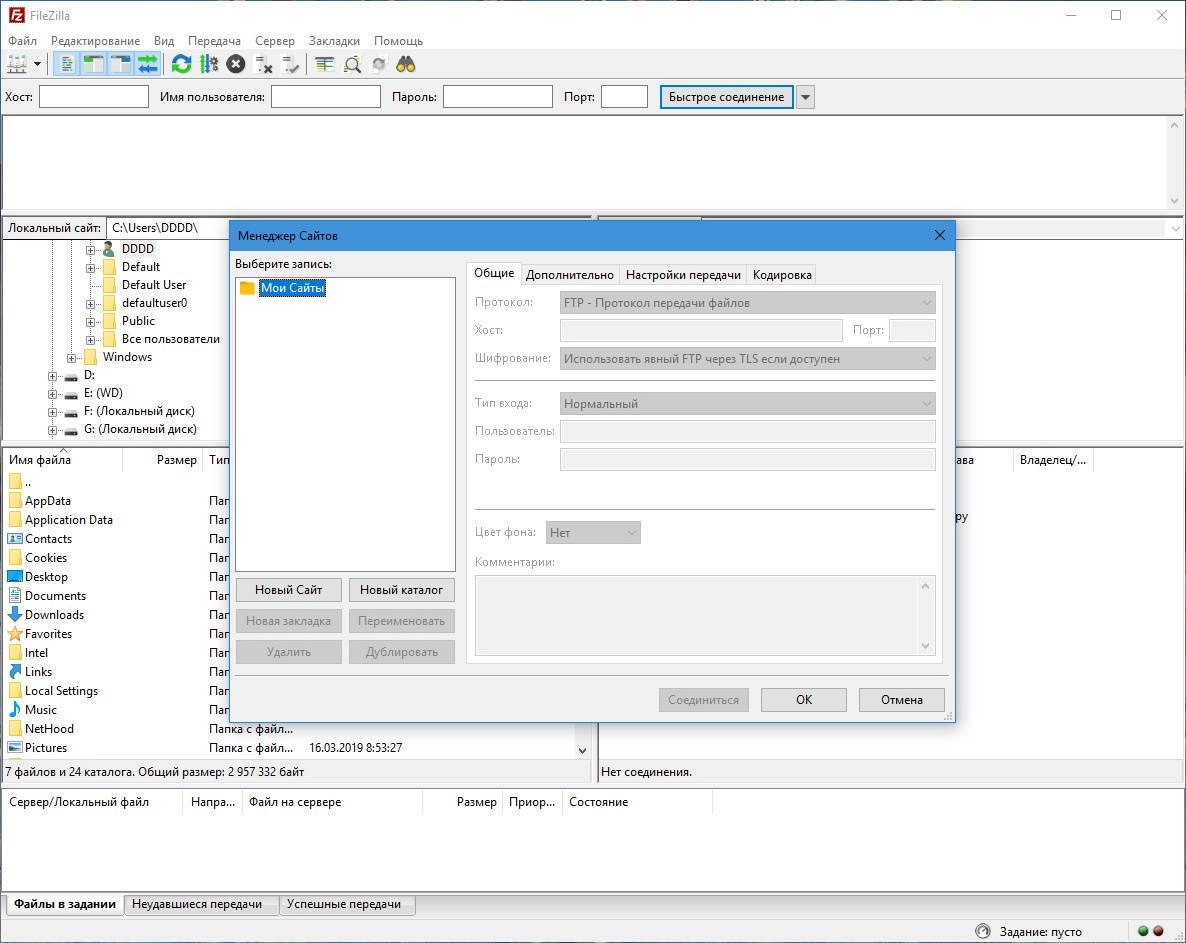Expand the 'D:' drive tree node

[52, 376]
